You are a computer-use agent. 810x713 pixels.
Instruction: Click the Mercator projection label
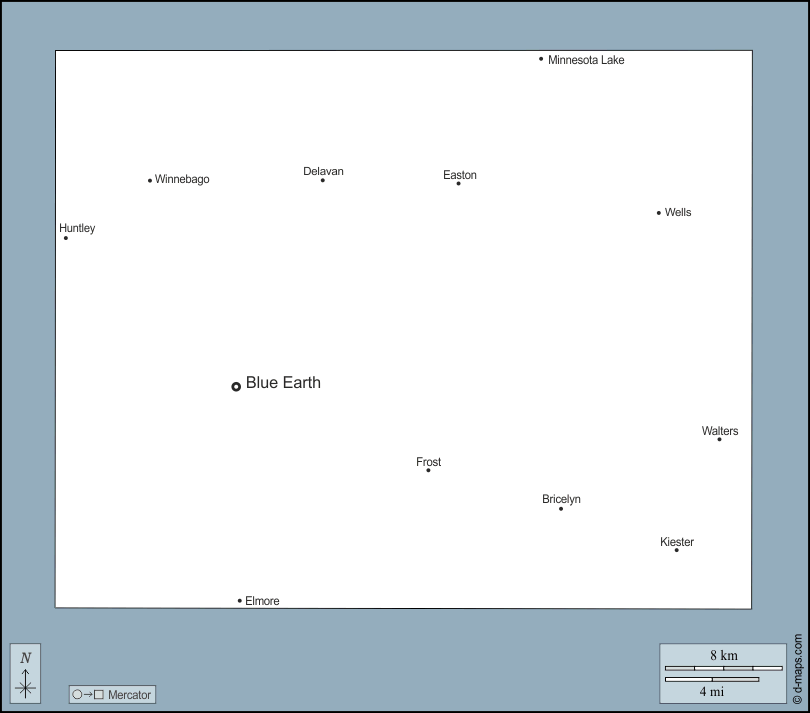(x=129, y=695)
